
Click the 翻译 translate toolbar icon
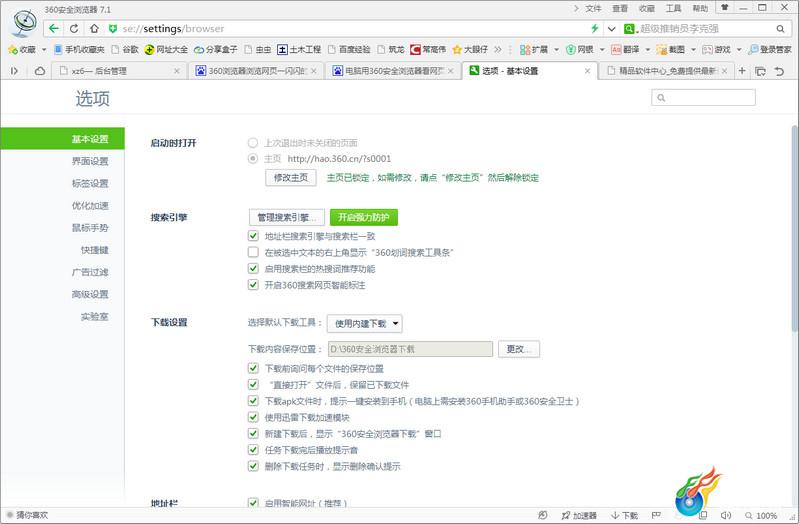(x=625, y=49)
